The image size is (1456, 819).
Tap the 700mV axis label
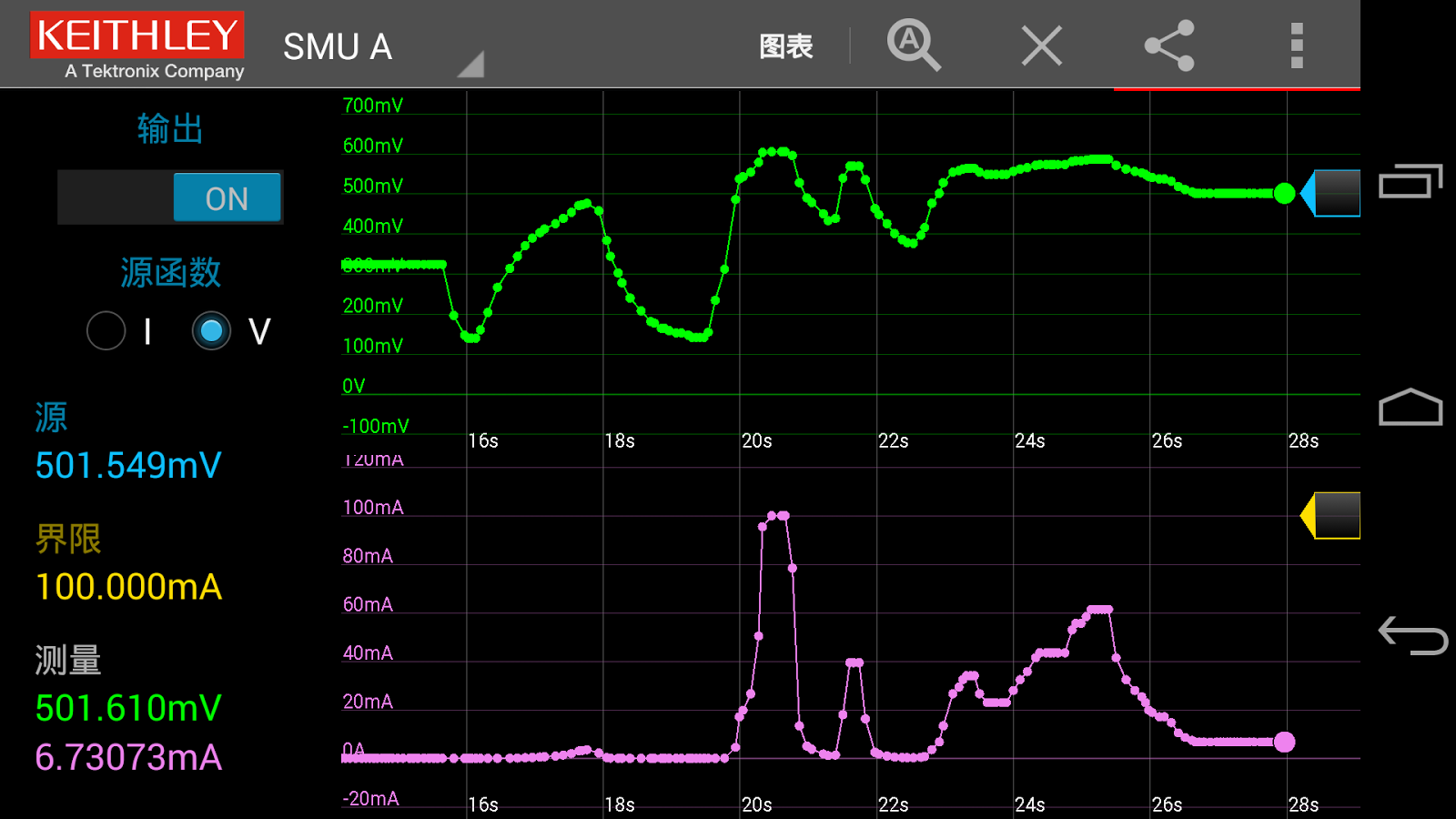click(373, 106)
